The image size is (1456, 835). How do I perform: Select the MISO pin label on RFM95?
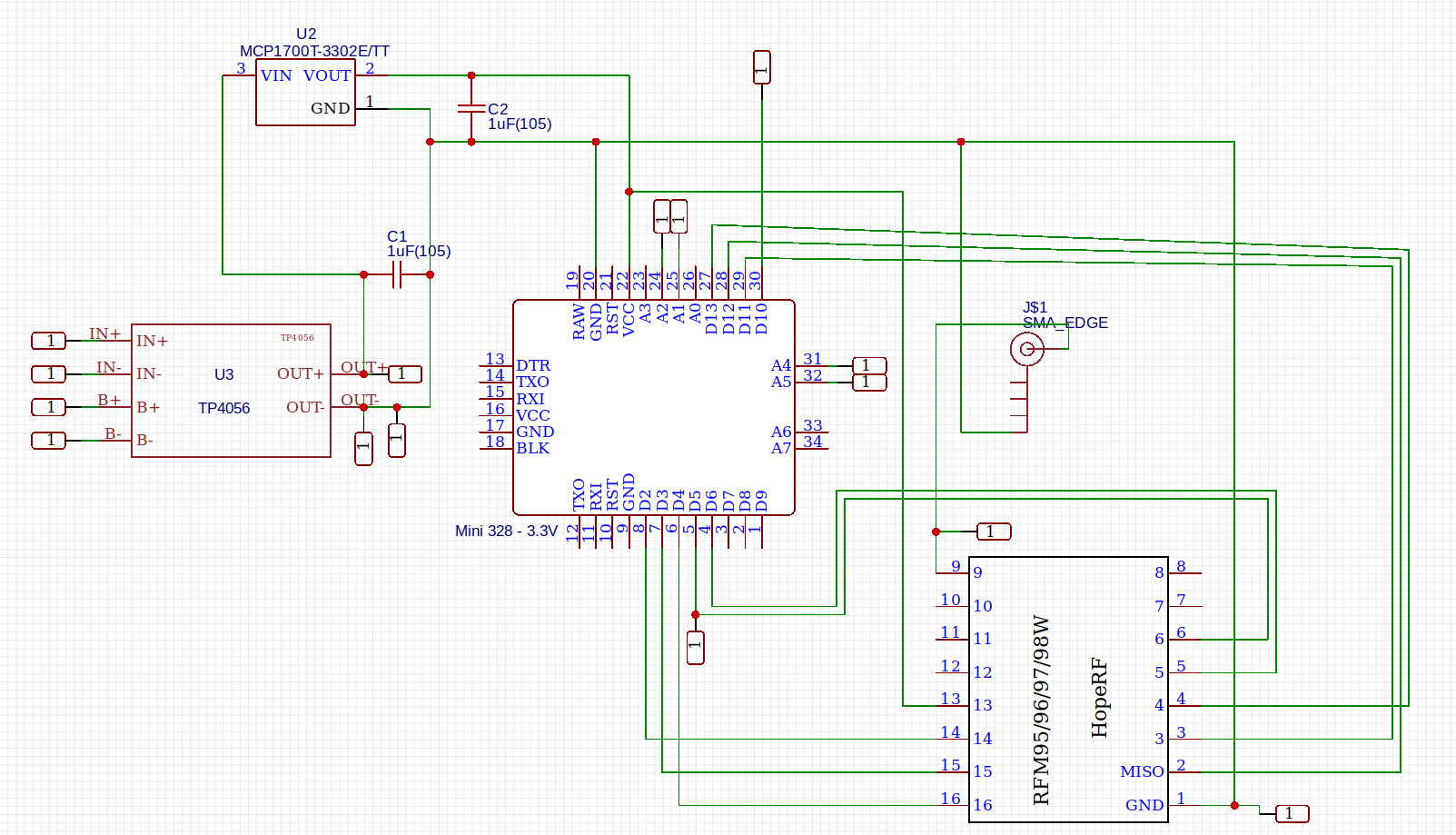(x=1142, y=771)
